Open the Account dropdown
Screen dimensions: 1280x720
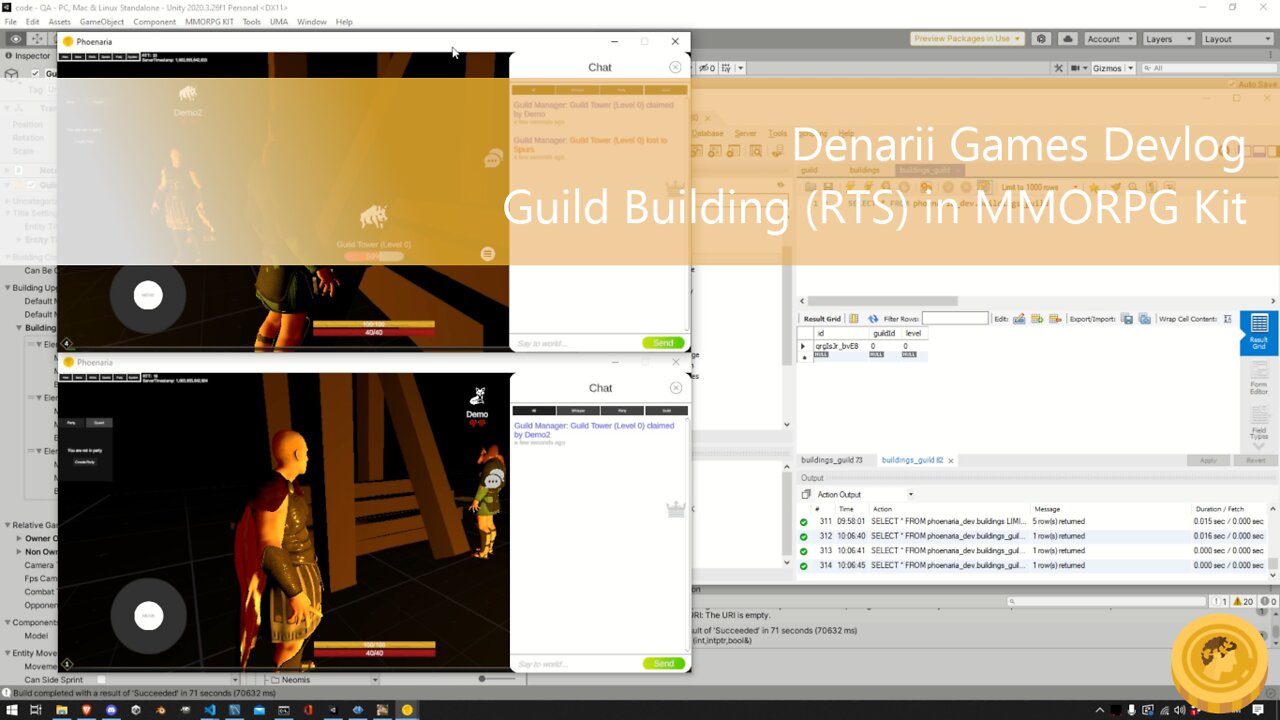pos(1109,39)
